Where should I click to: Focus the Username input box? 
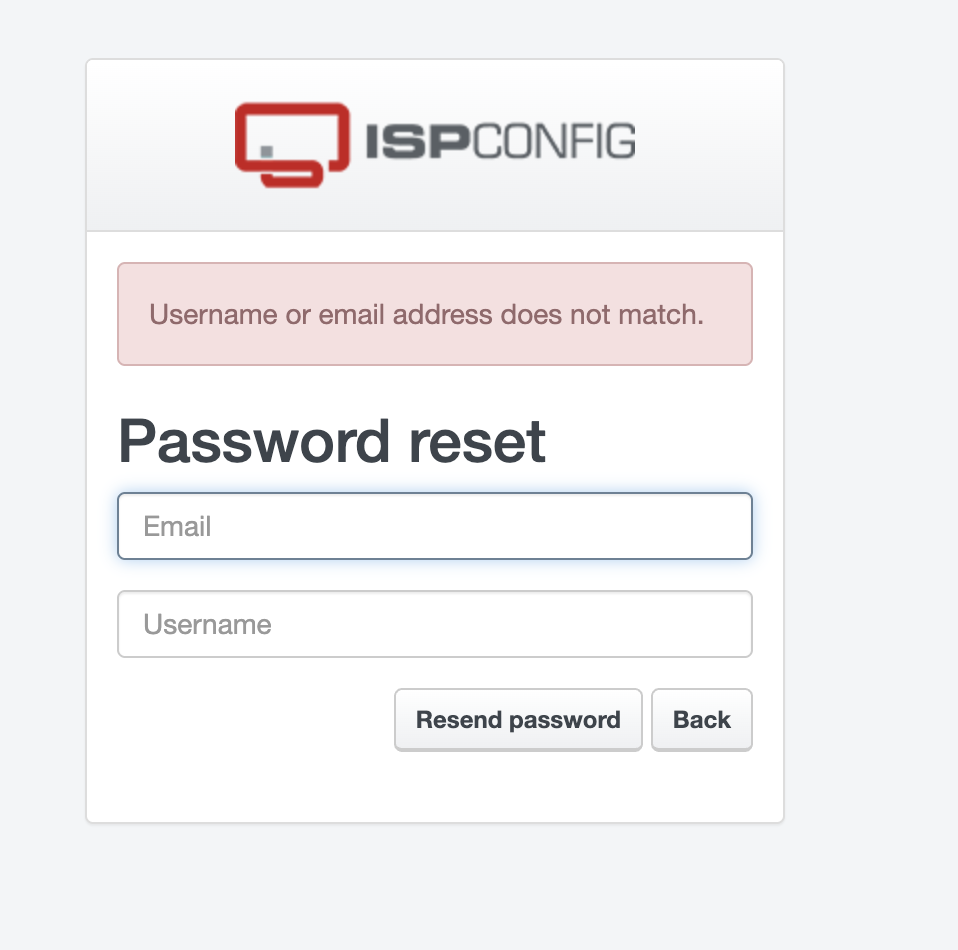pyautogui.click(x=435, y=623)
